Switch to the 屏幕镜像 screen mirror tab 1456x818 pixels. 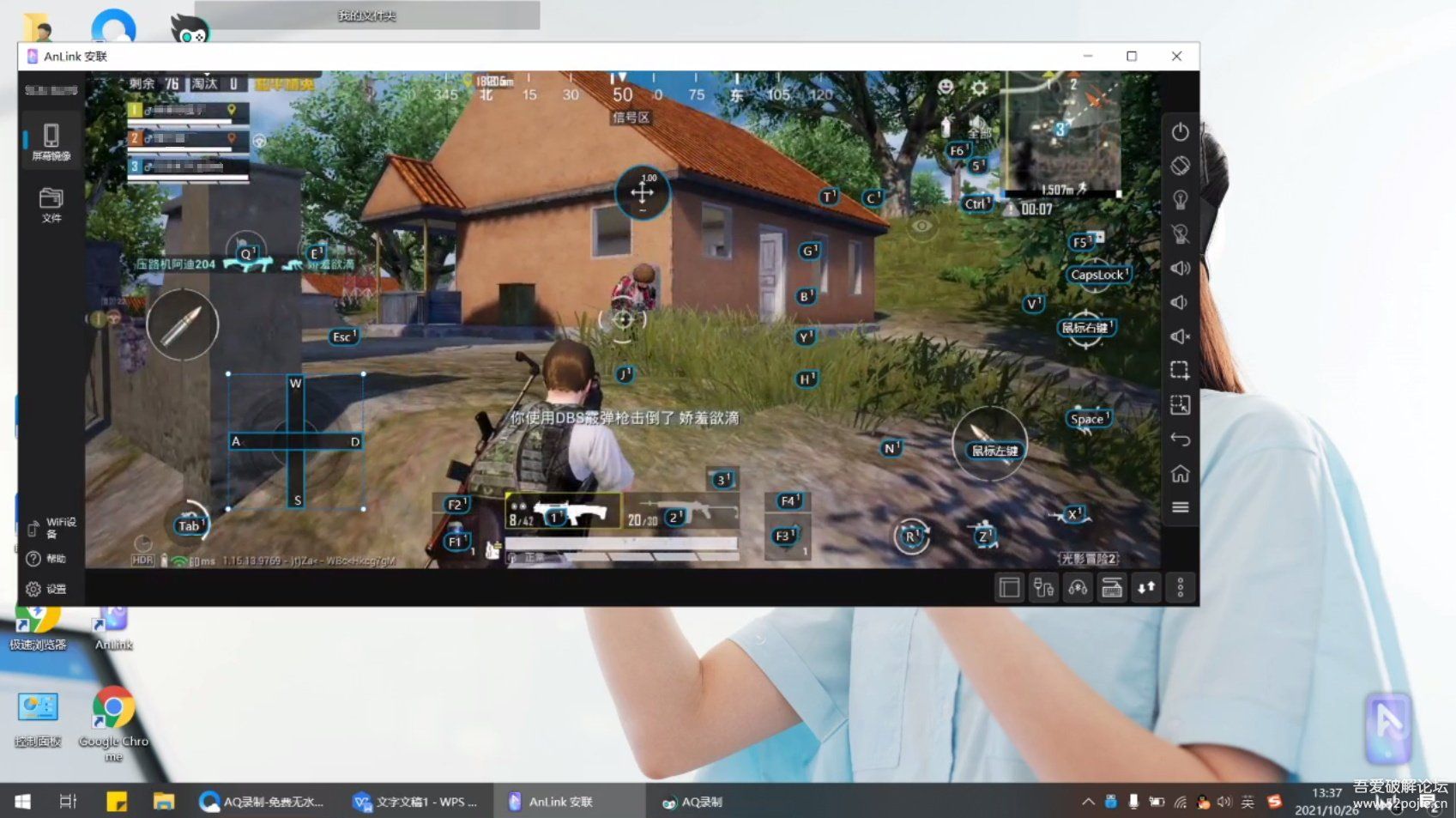[x=51, y=141]
